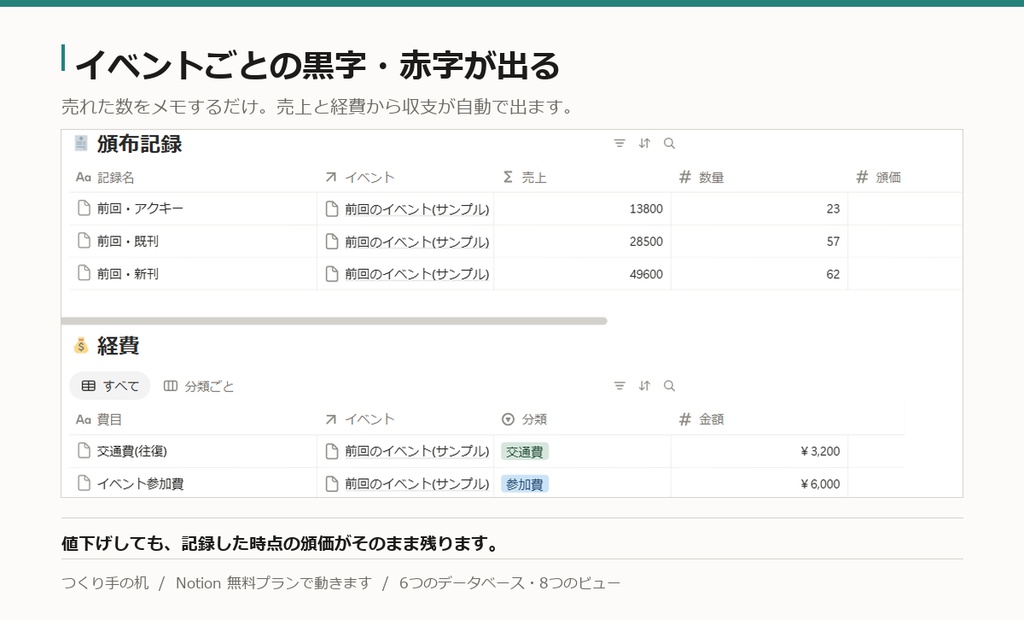Click the イベントごとの黒字・赤字が出る heading
This screenshot has height=620, width=1024.
pos(317,65)
